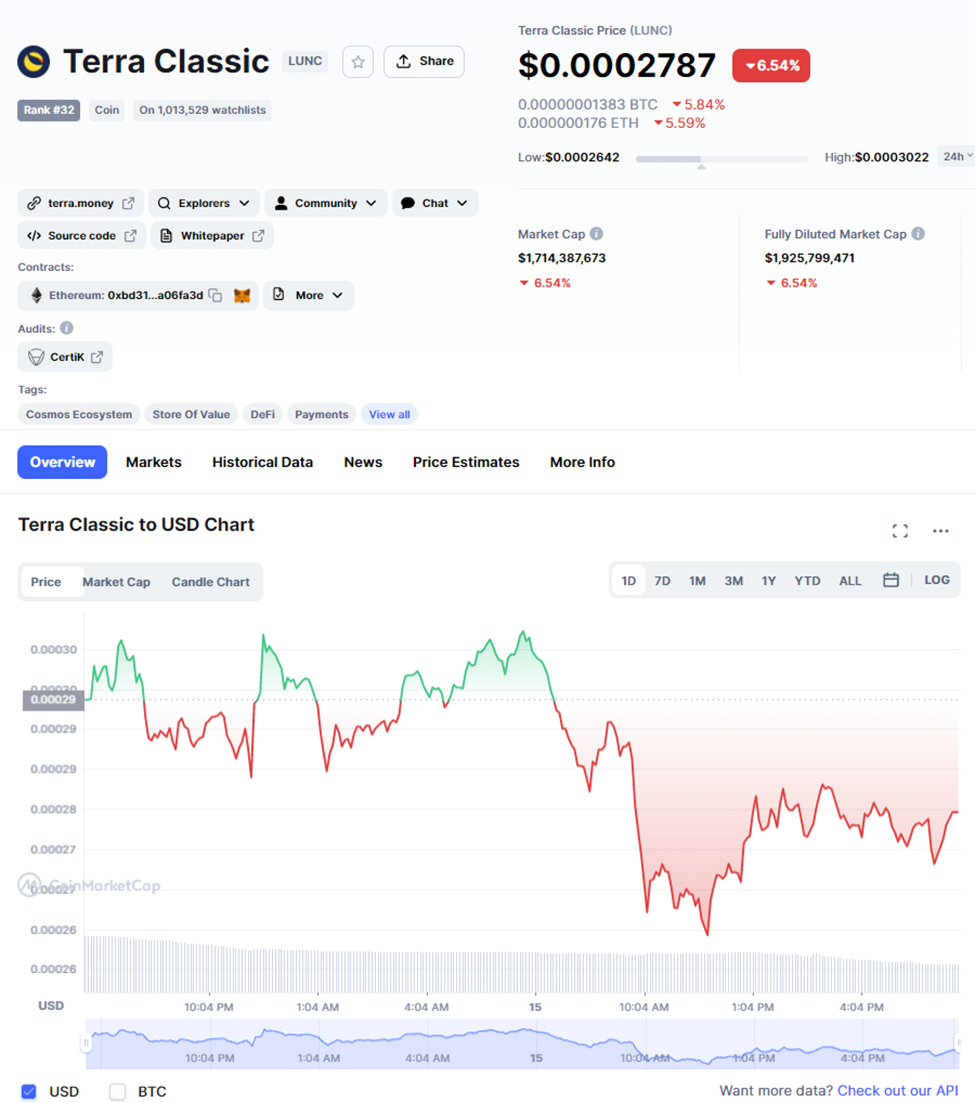The image size is (975, 1102).
Task: Open the Historical Data tab
Action: tap(262, 462)
